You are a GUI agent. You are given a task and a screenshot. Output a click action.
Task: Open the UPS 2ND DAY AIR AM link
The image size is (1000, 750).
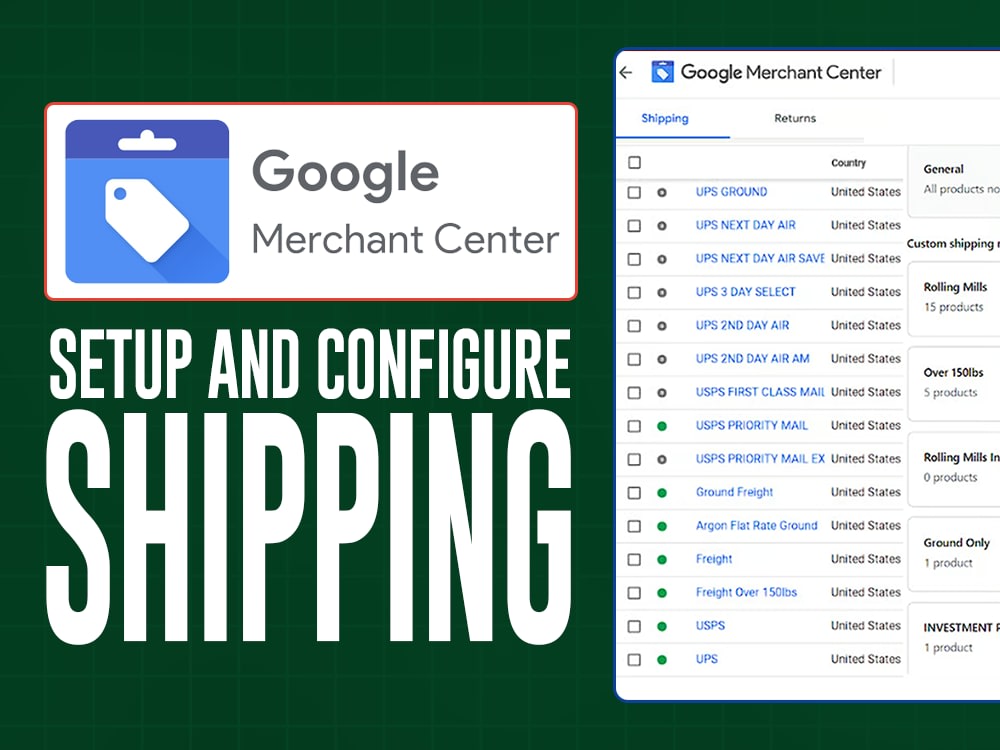tap(753, 358)
